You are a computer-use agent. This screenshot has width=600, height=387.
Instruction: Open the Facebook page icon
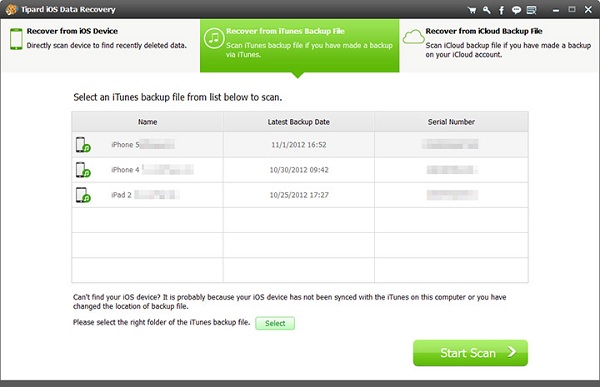(501, 10)
